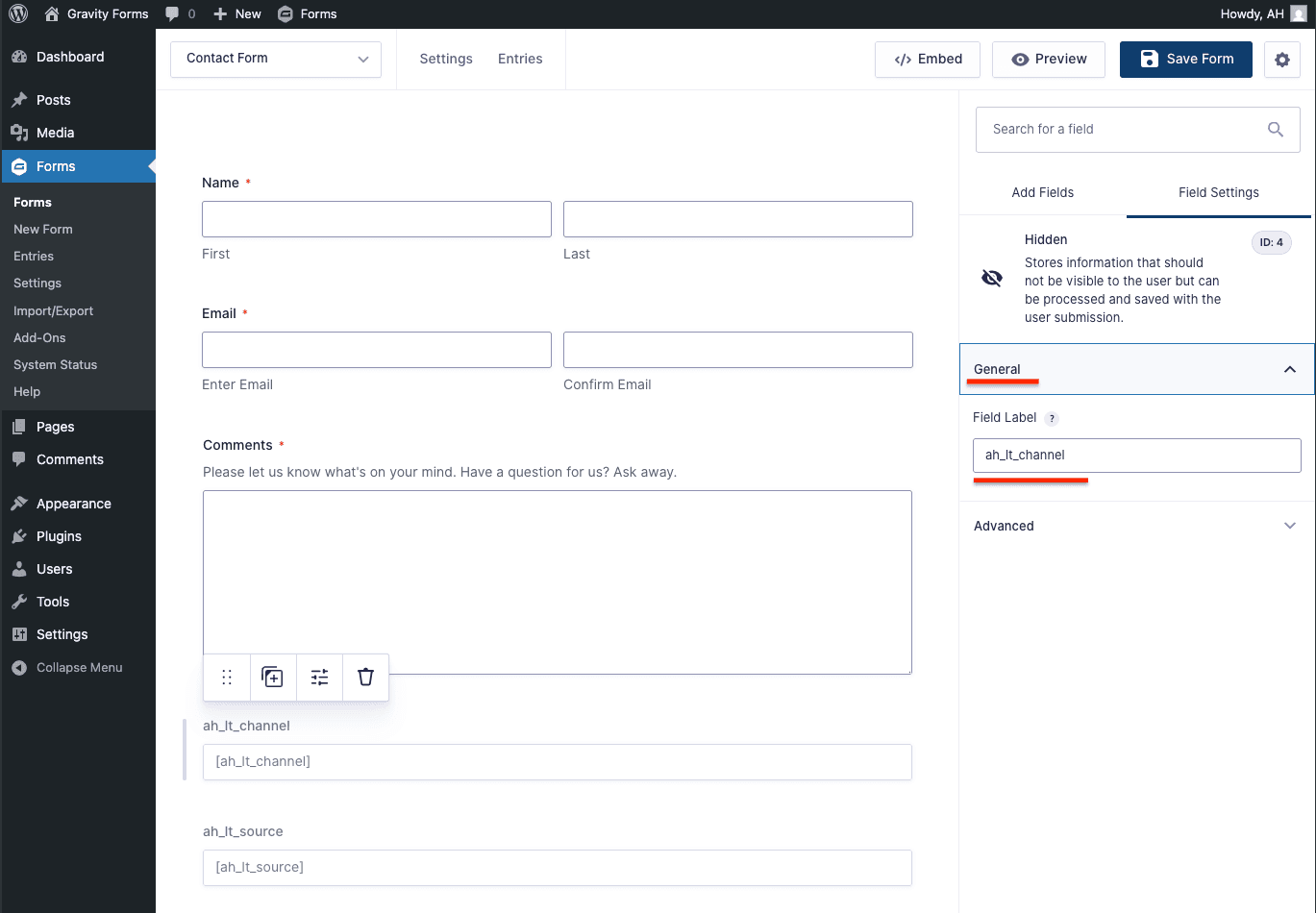Switch to the Add Fields tab

1042,192
